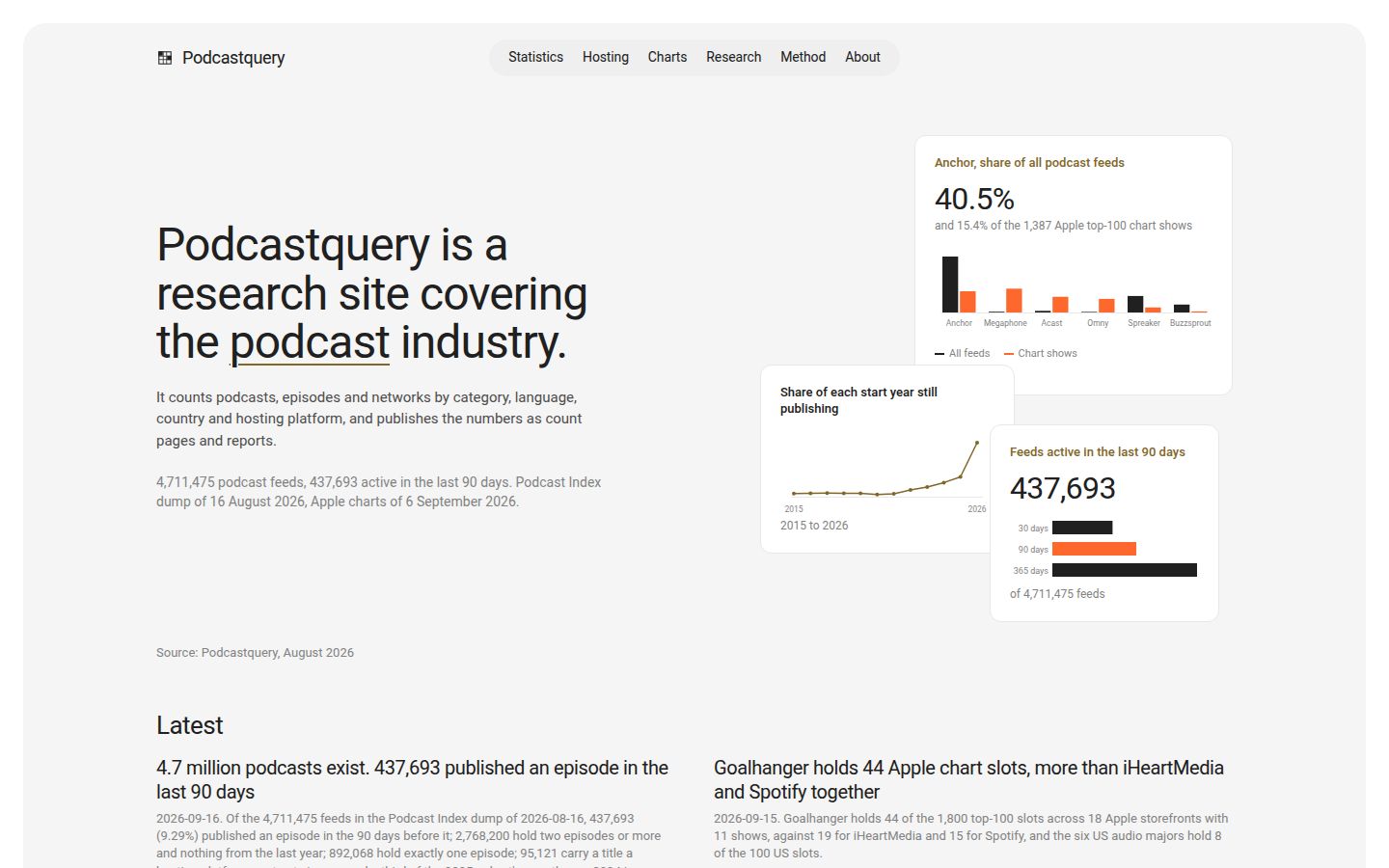The width and height of the screenshot is (1389, 868).
Task: Click the Acast bar label
Action: click(x=1051, y=323)
